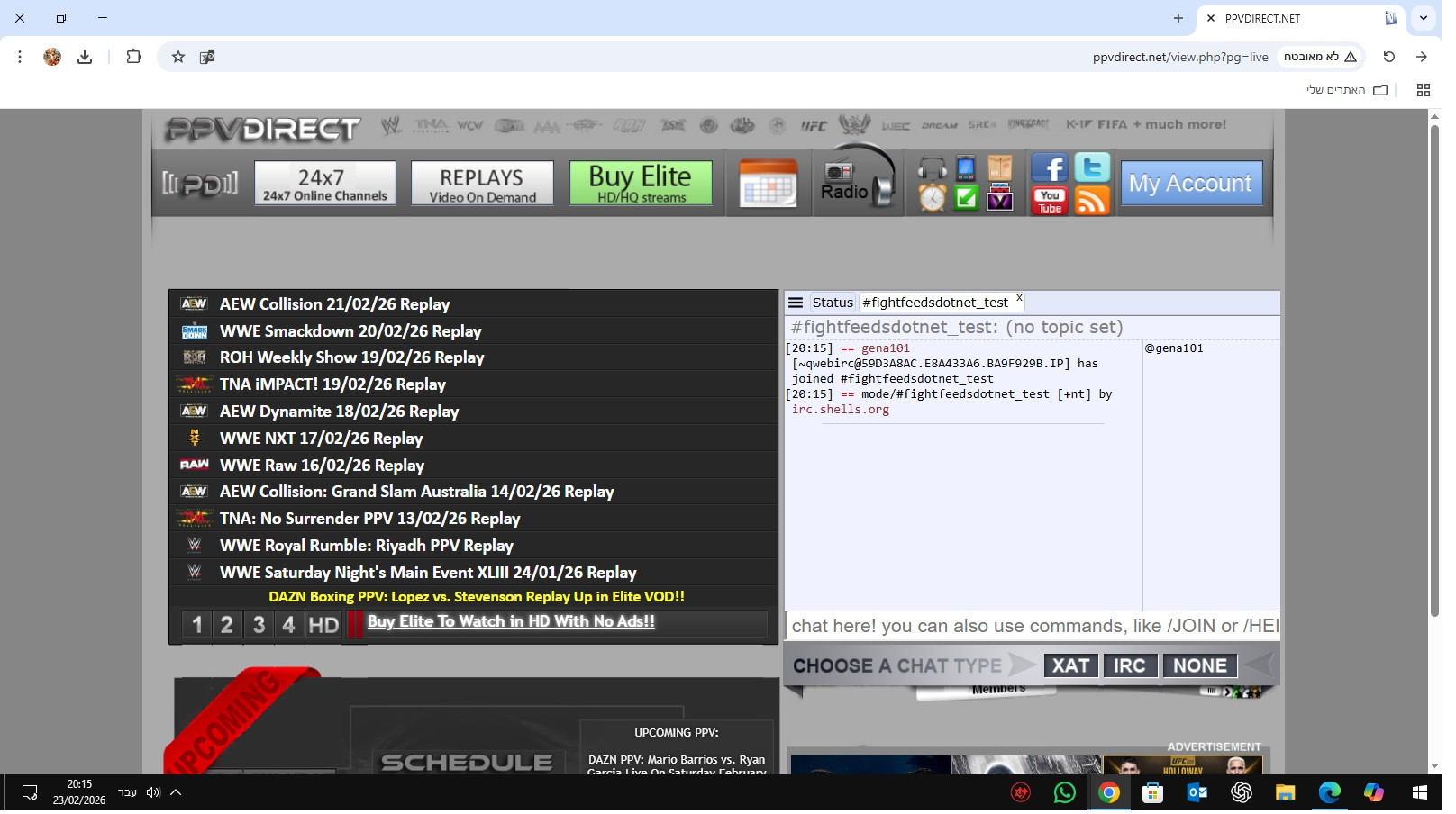Click the PD bracket logo icon
Screen dimensions: 1456x814
point(202,185)
